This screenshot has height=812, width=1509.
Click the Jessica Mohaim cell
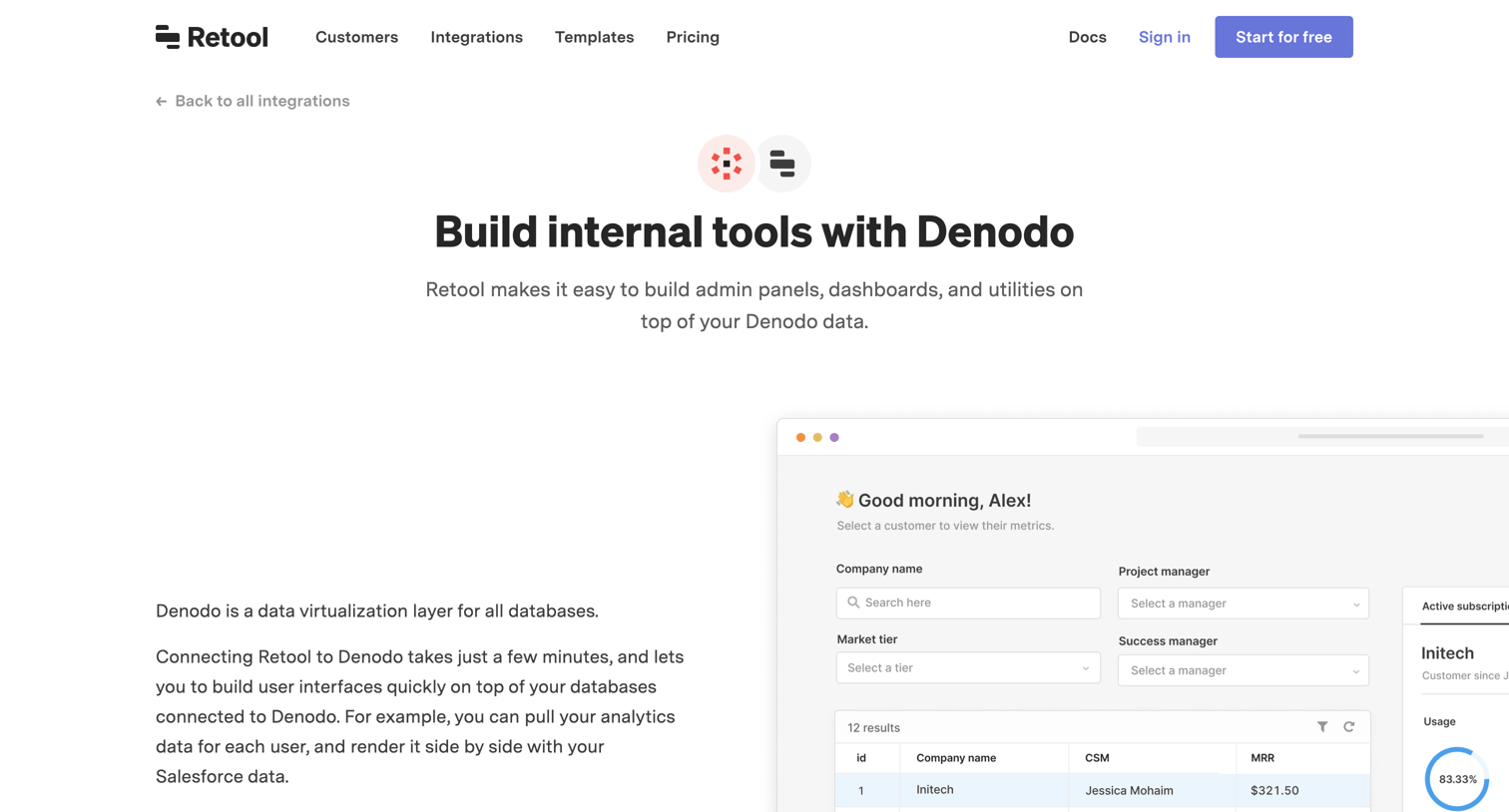[1129, 790]
